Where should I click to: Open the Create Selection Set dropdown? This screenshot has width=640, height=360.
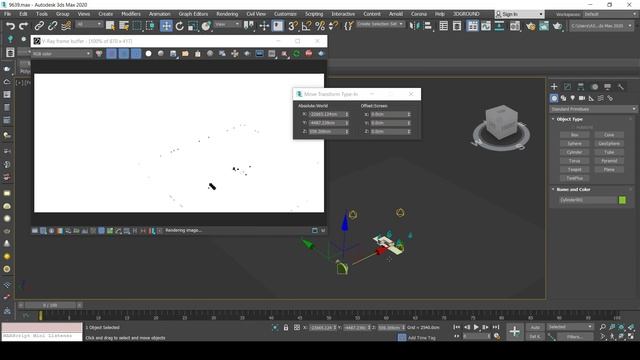(380, 24)
